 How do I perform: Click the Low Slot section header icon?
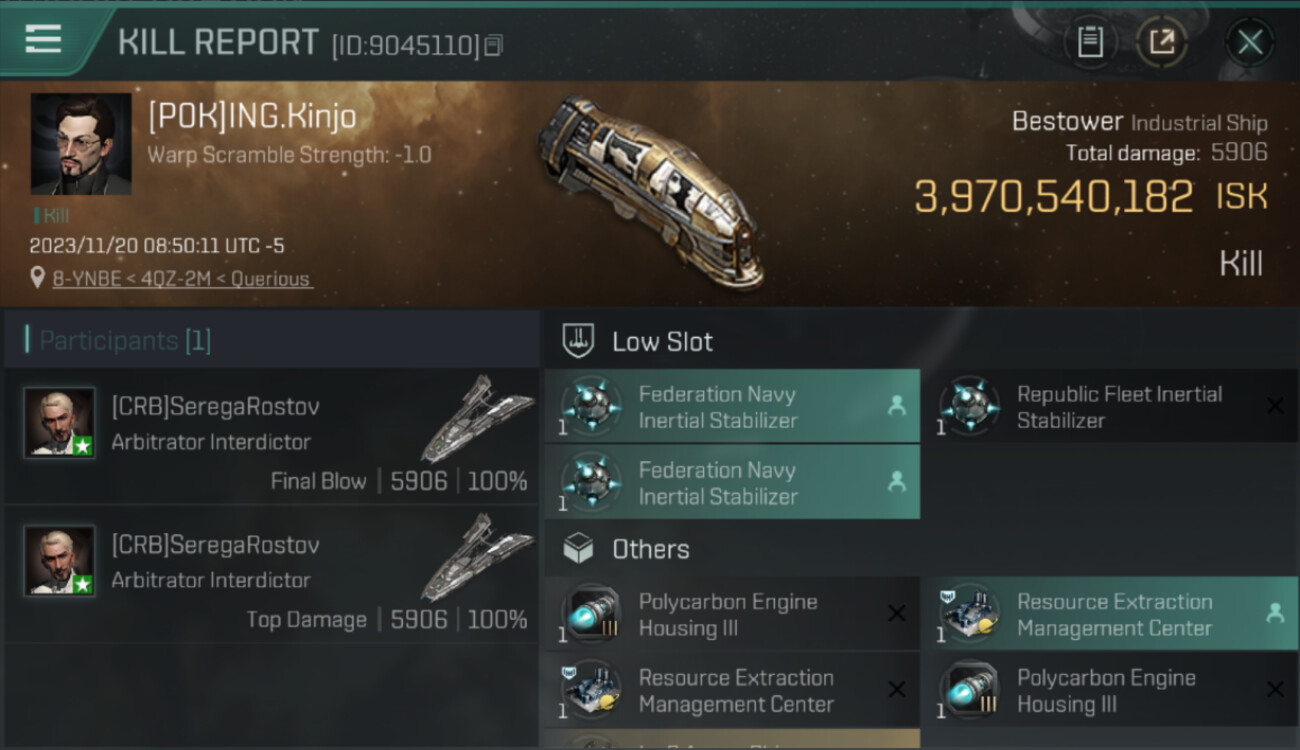[x=578, y=341]
